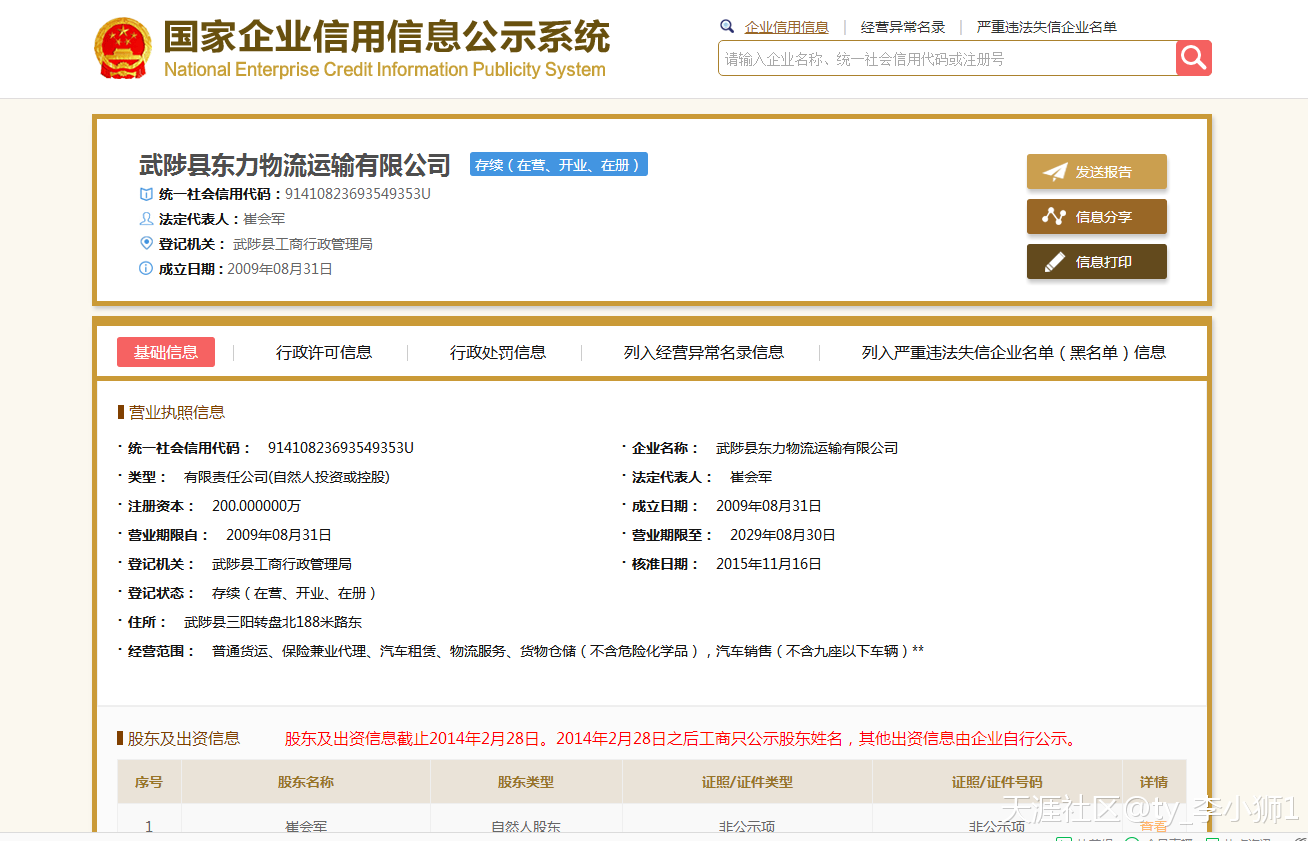Click the enterprise name search input field
Screen dimensions: 1308x841
946,59
